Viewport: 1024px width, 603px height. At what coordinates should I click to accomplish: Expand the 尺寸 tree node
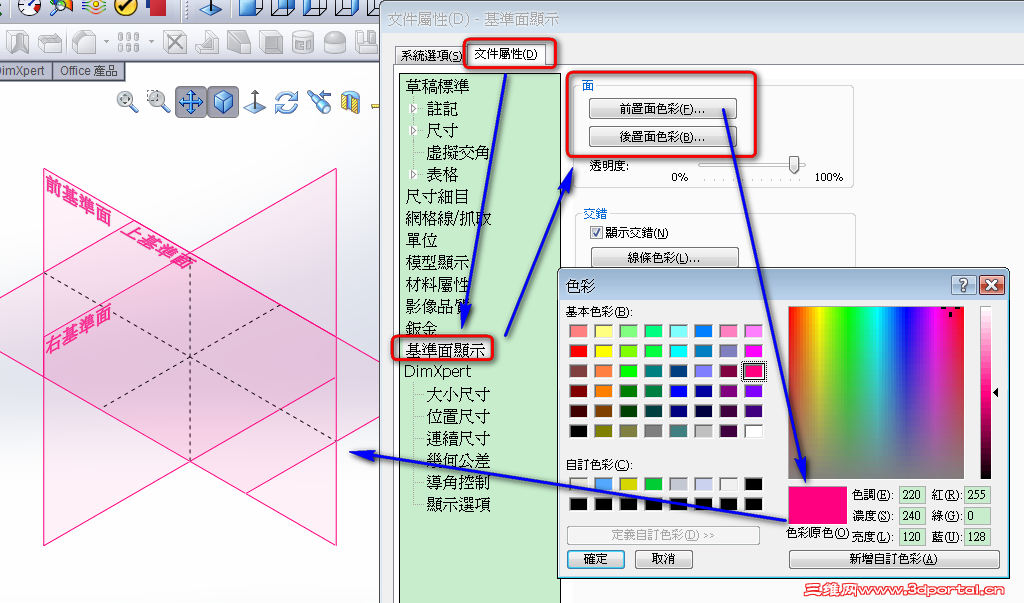(414, 130)
